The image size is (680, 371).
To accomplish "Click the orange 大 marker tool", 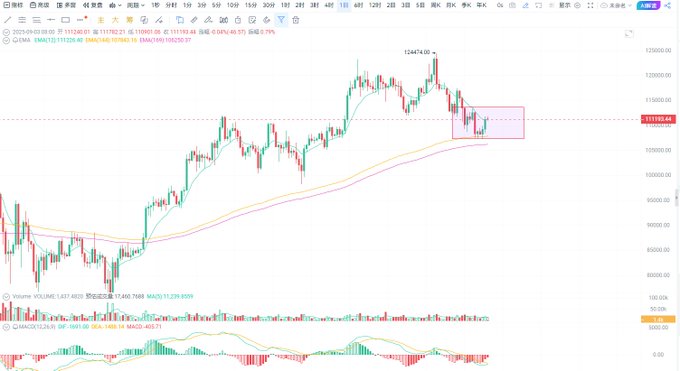I will [x=115, y=20].
